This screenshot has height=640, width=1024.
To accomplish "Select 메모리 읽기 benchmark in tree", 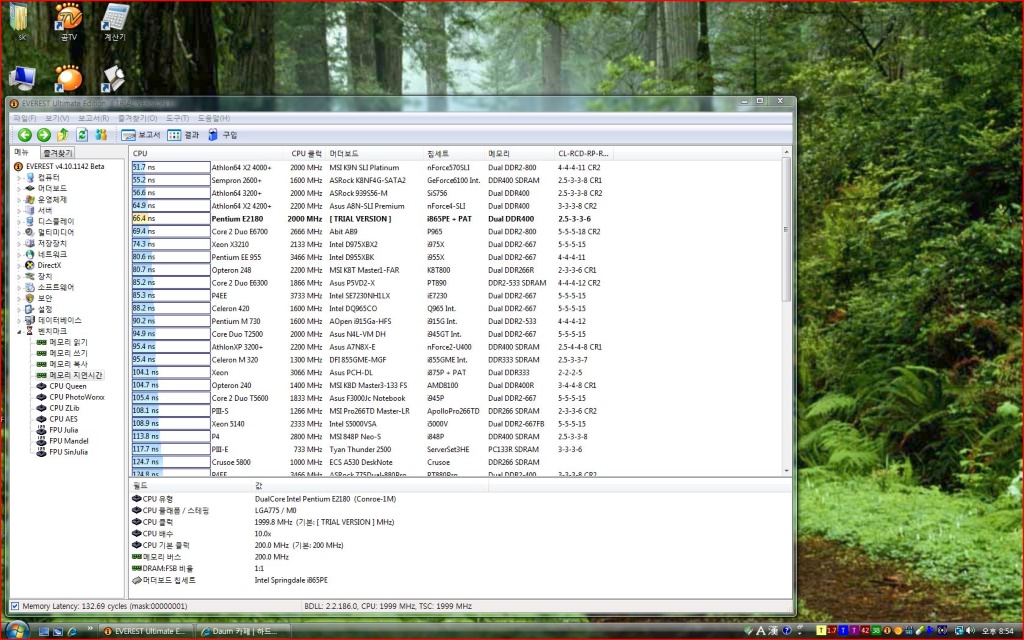I will point(63,342).
